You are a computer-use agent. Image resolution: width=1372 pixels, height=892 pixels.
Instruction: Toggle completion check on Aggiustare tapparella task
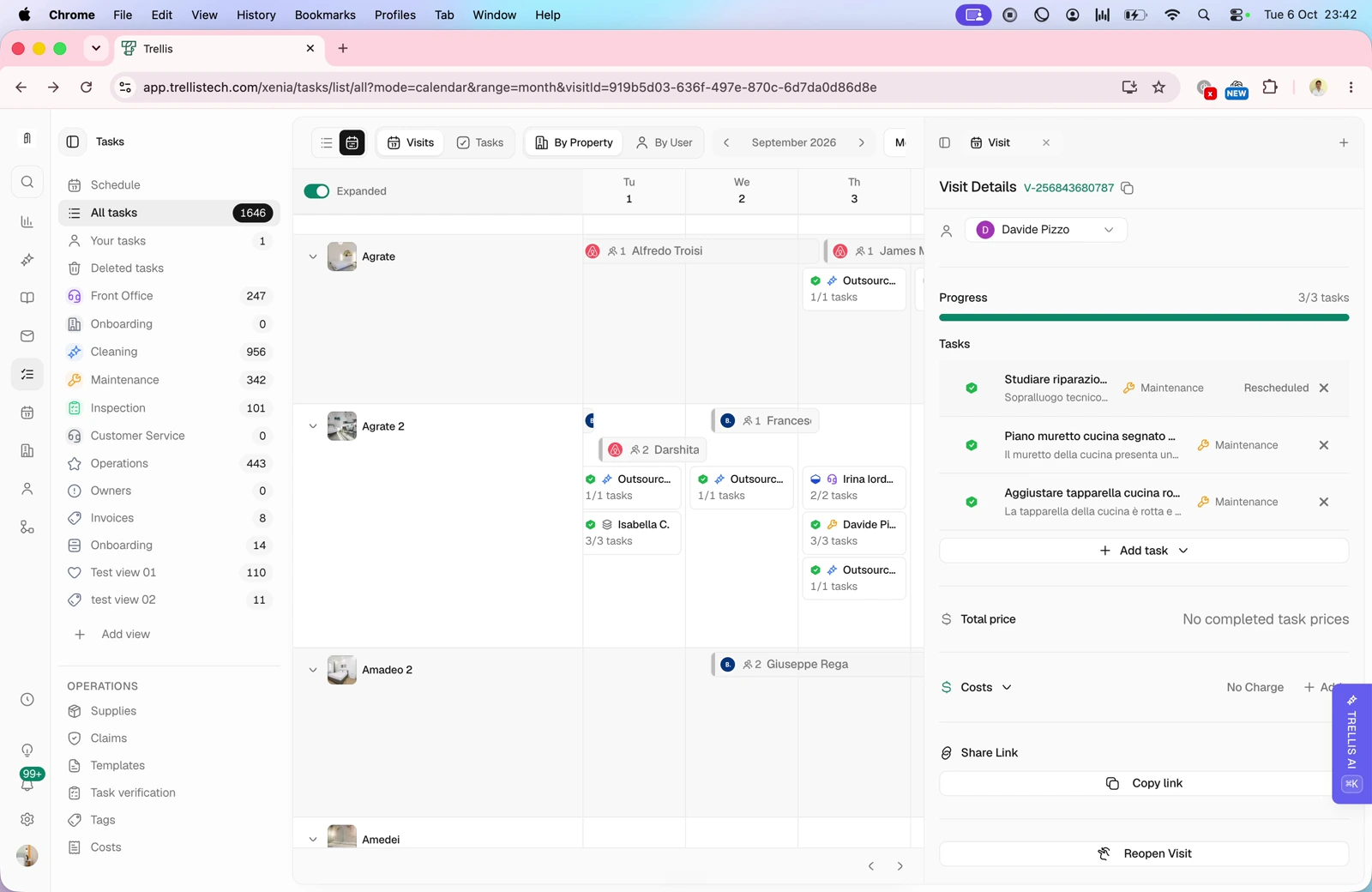point(972,502)
